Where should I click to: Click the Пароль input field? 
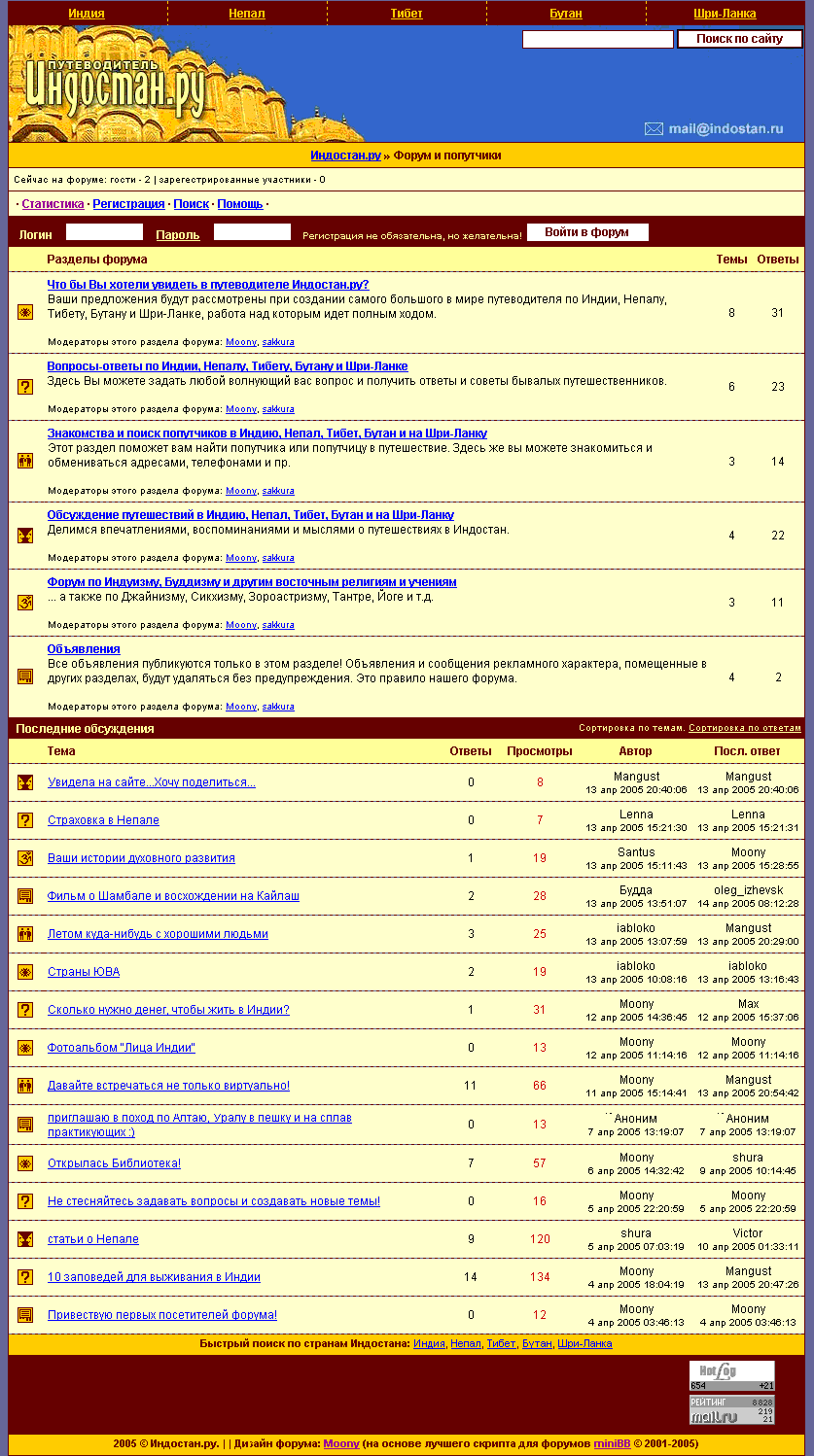coord(252,232)
